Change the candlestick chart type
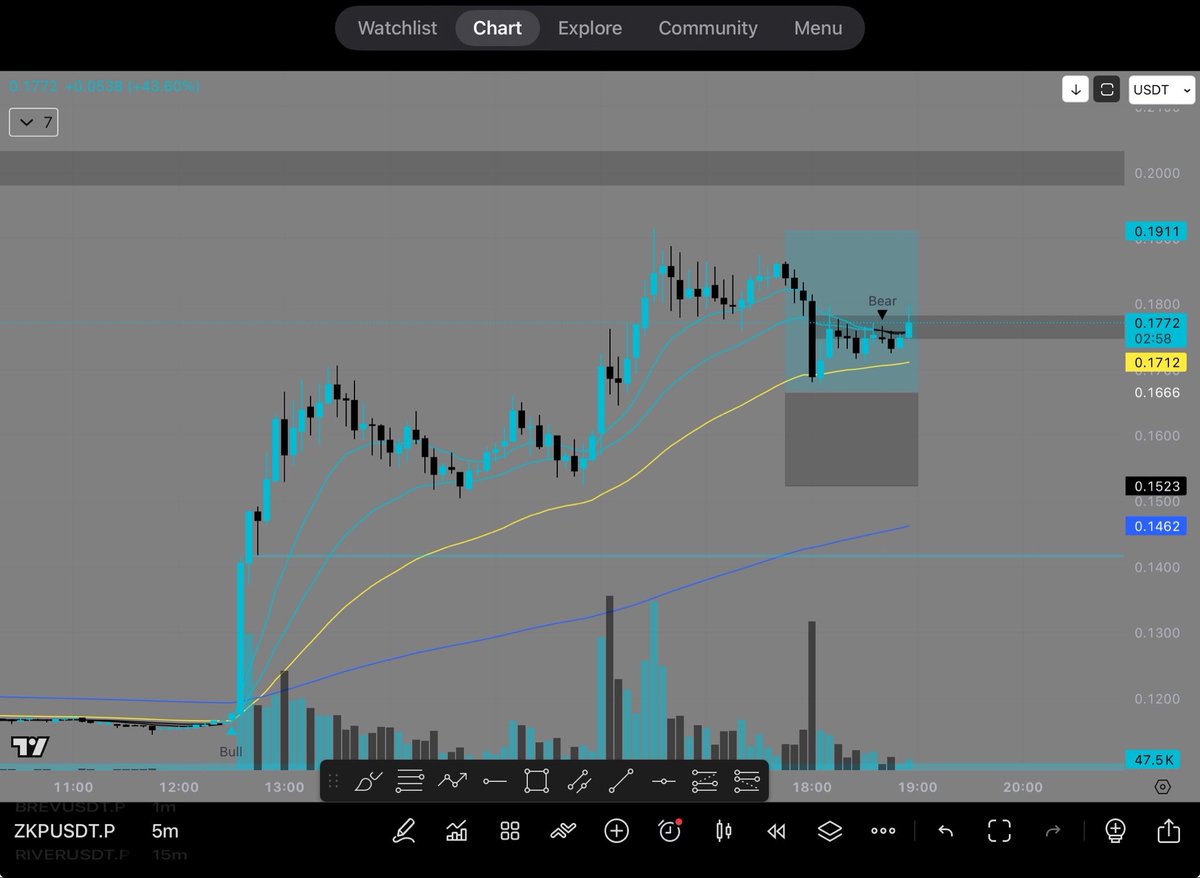 tap(723, 830)
